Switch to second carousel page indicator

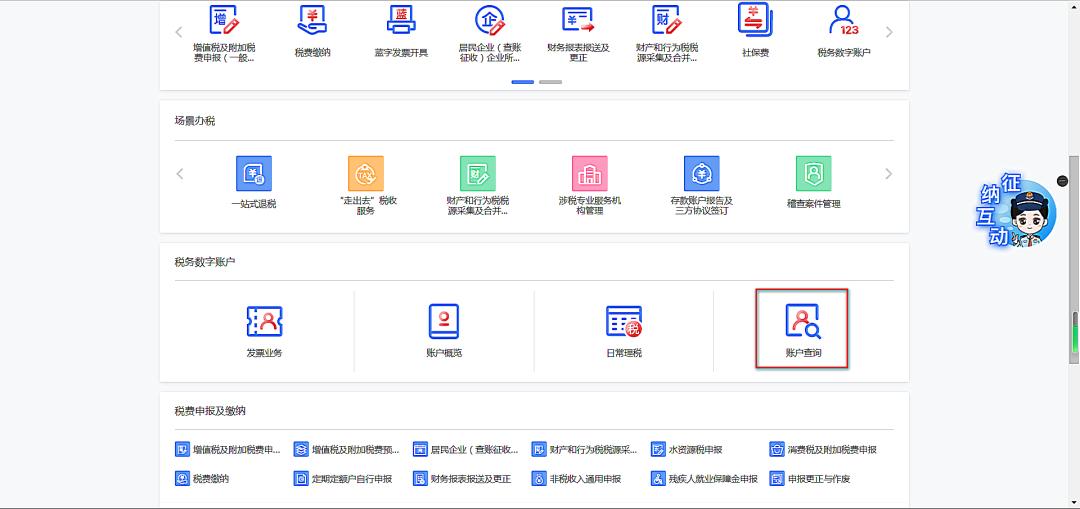coord(550,82)
